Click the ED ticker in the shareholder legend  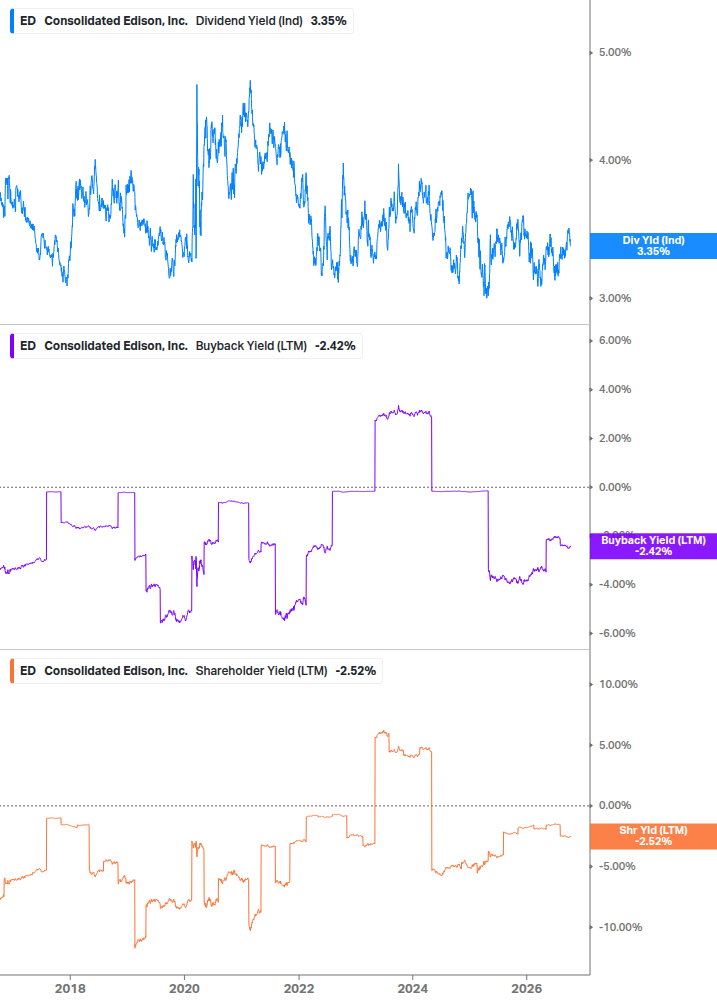click(x=28, y=671)
